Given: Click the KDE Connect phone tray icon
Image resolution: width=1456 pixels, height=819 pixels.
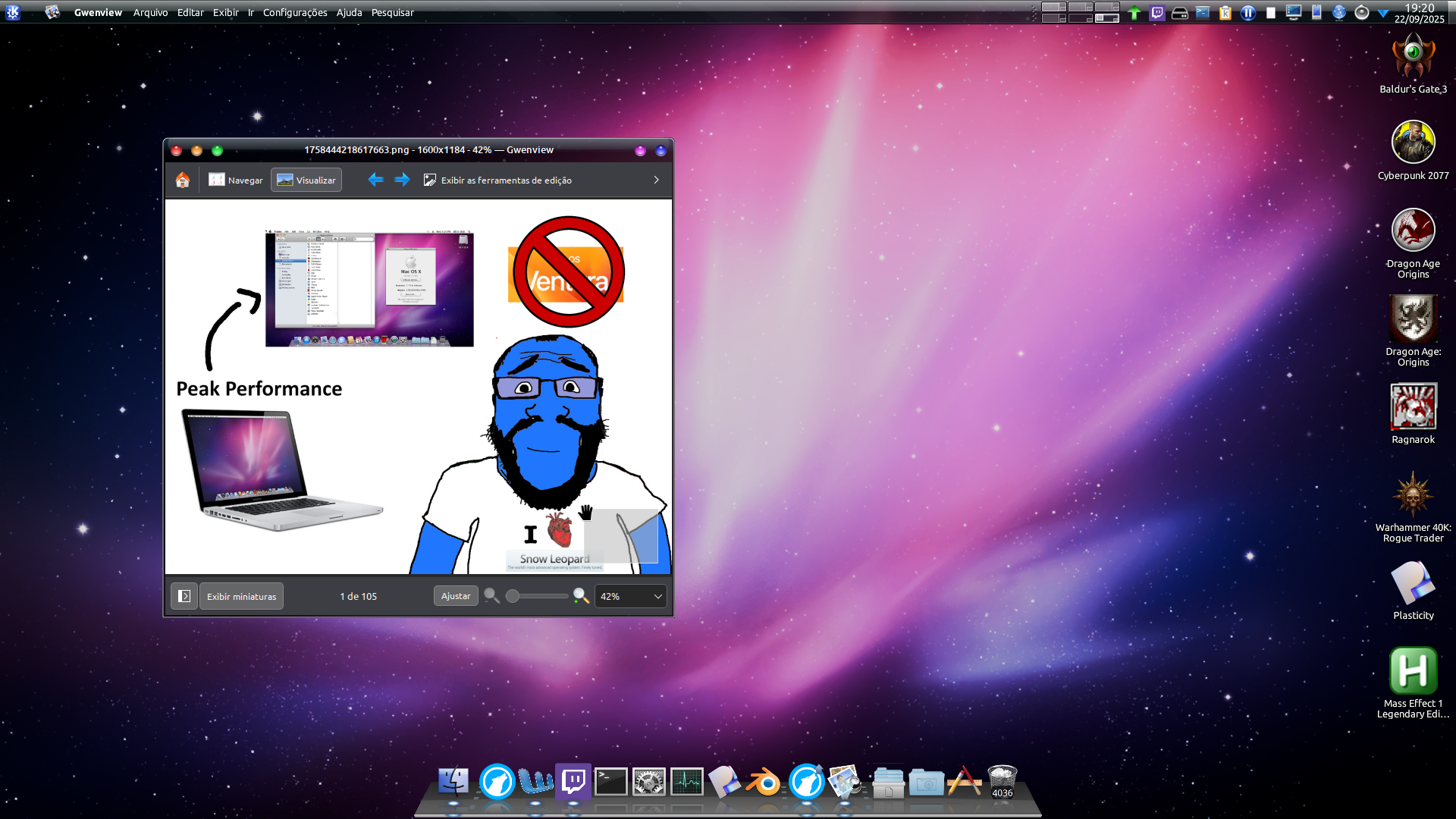Looking at the screenshot, I should (1316, 12).
